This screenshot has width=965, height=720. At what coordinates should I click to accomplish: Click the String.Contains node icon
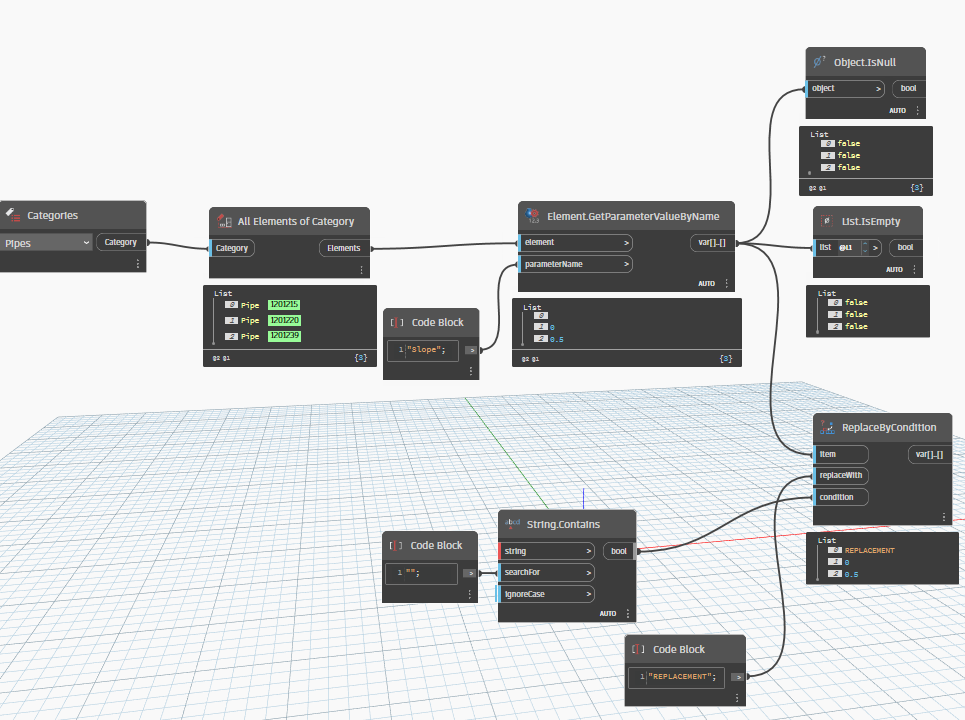(x=512, y=524)
